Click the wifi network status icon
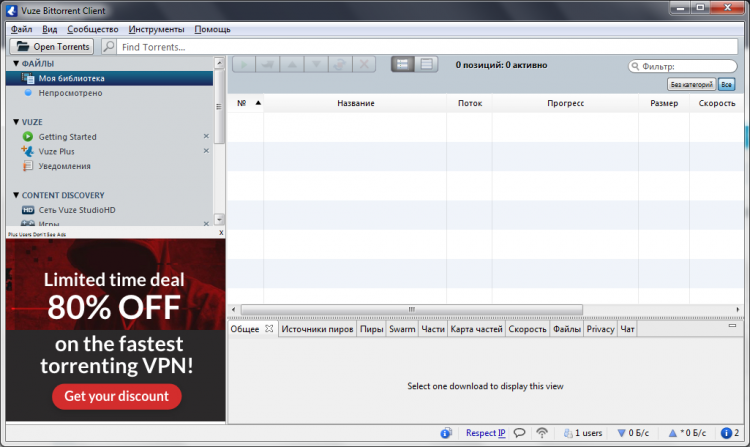Image resolution: width=750 pixels, height=447 pixels. tap(543, 433)
